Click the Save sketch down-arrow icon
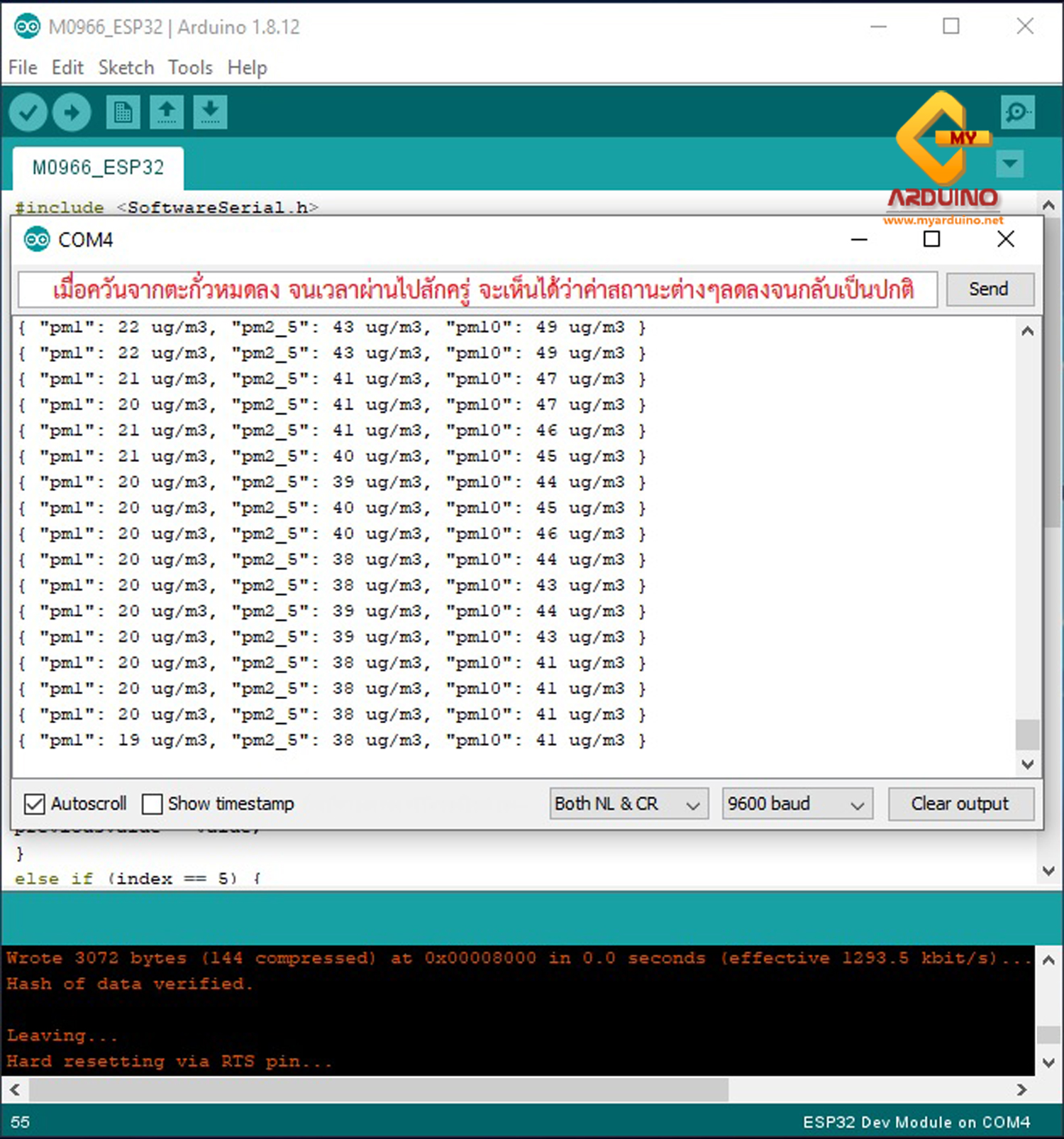Viewport: 1064px width, 1139px height. click(x=210, y=113)
